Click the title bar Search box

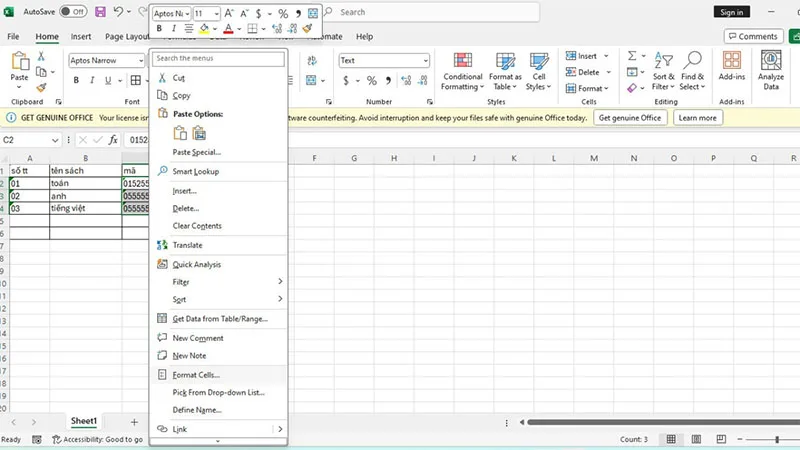431,12
